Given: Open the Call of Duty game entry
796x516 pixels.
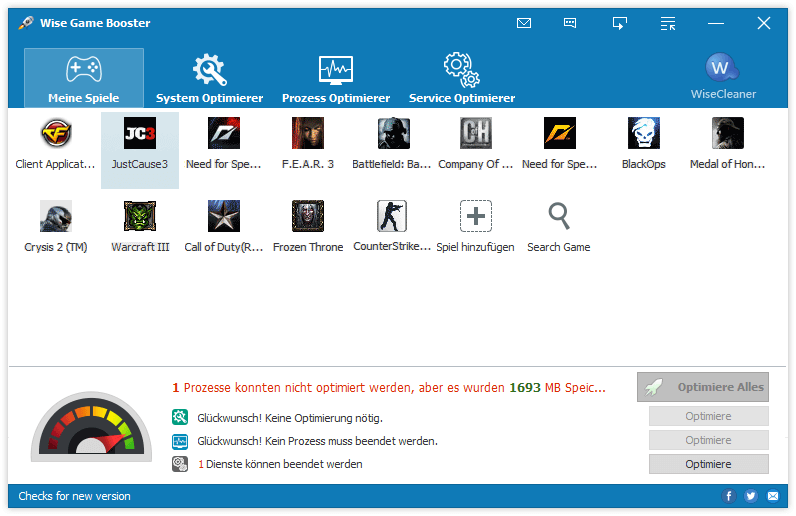Looking at the screenshot, I should point(224,216).
